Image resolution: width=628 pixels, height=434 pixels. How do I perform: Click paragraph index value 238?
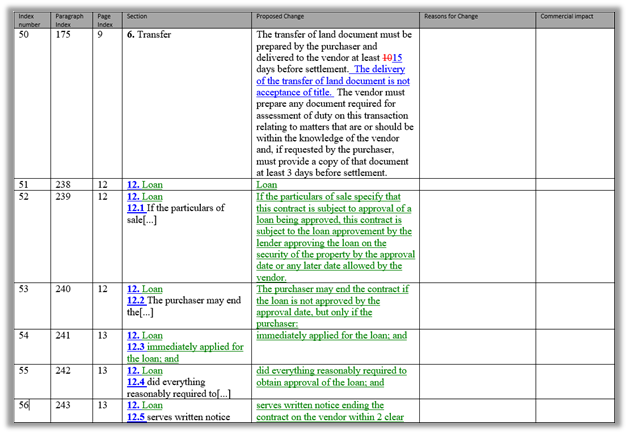pyautogui.click(x=63, y=185)
